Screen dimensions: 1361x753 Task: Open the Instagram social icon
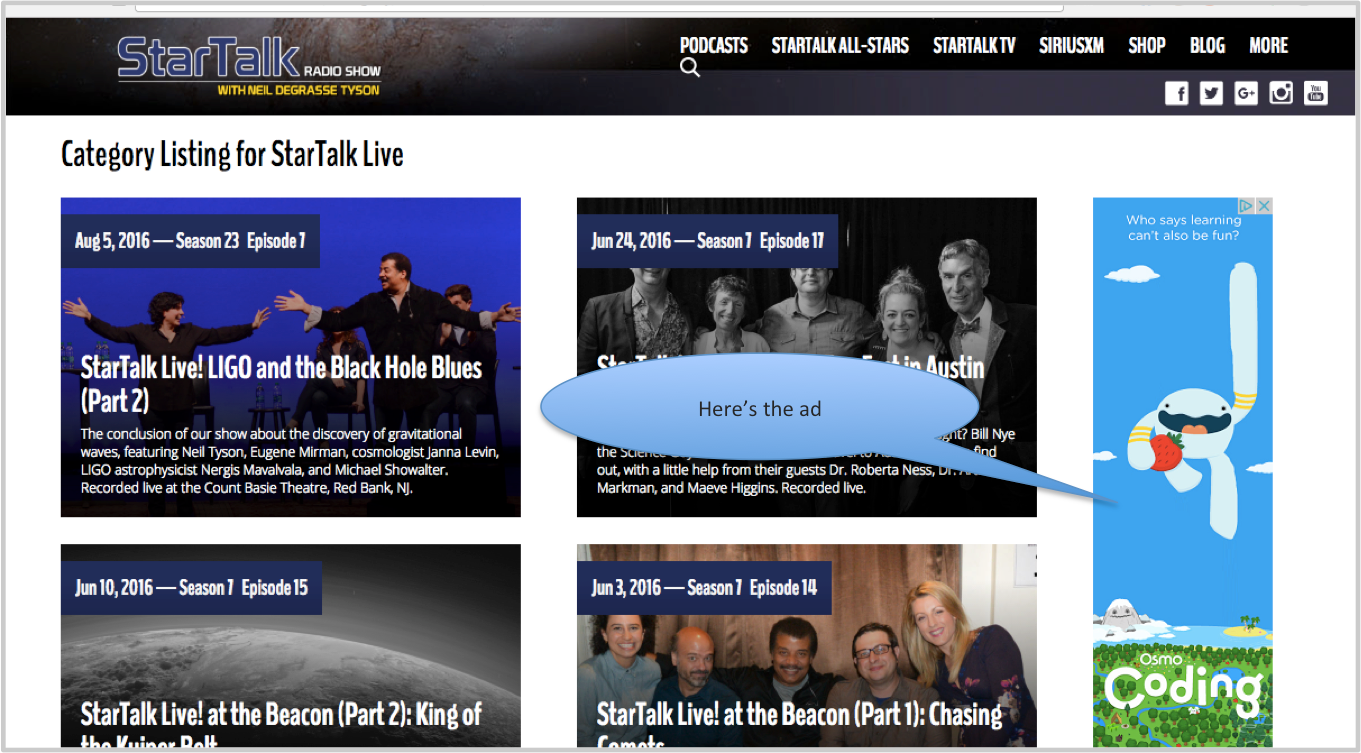click(x=1281, y=93)
